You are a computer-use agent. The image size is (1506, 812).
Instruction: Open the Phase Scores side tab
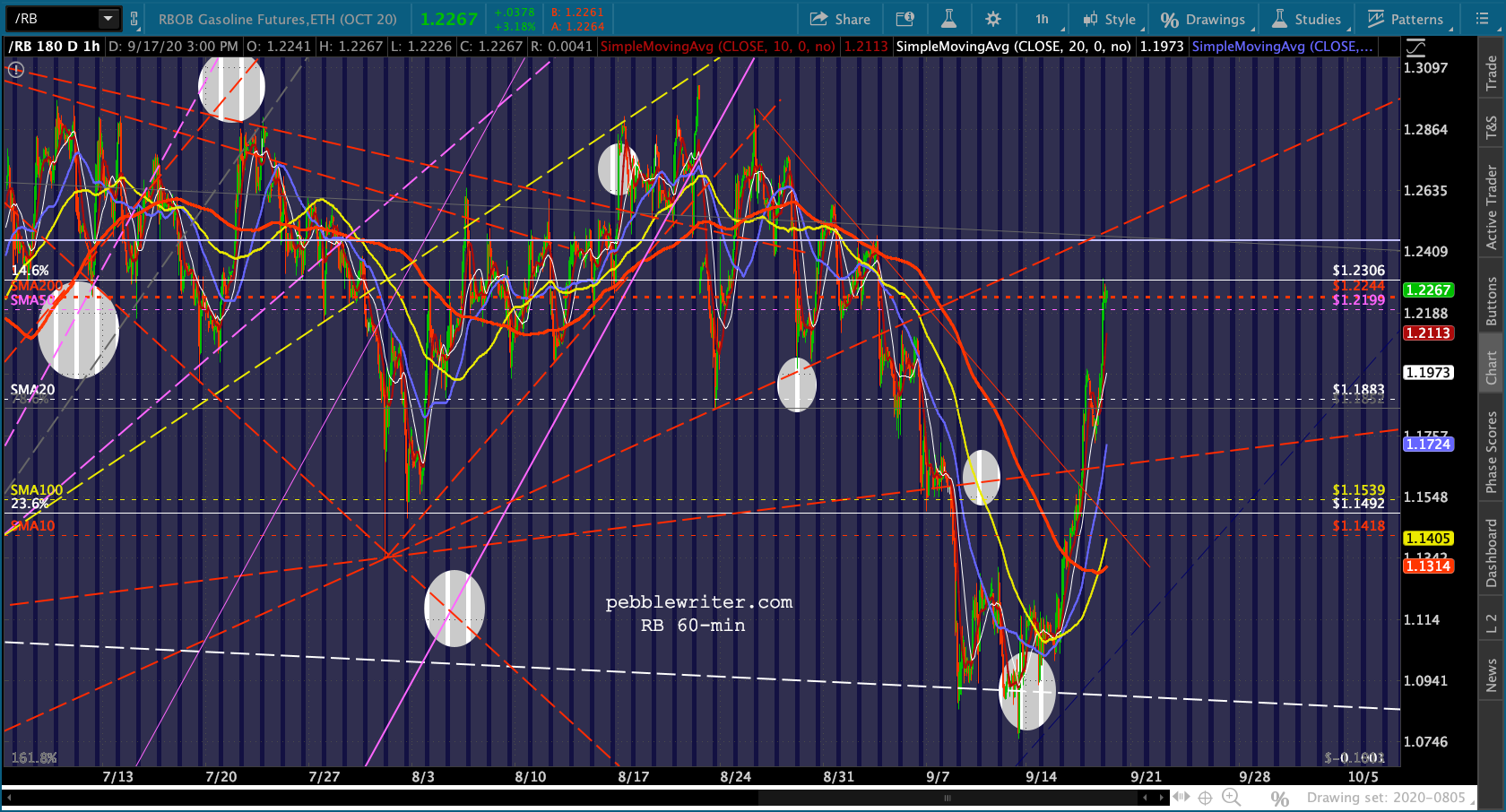1492,452
